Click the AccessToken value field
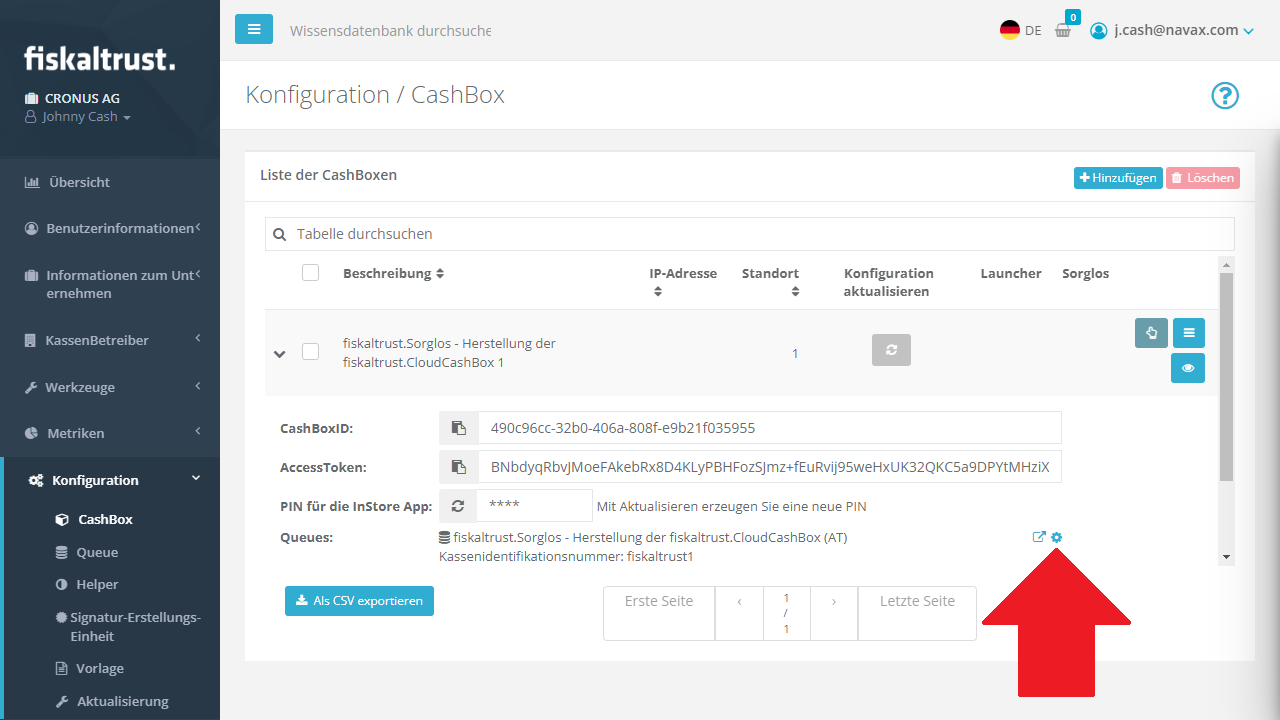 click(x=770, y=467)
